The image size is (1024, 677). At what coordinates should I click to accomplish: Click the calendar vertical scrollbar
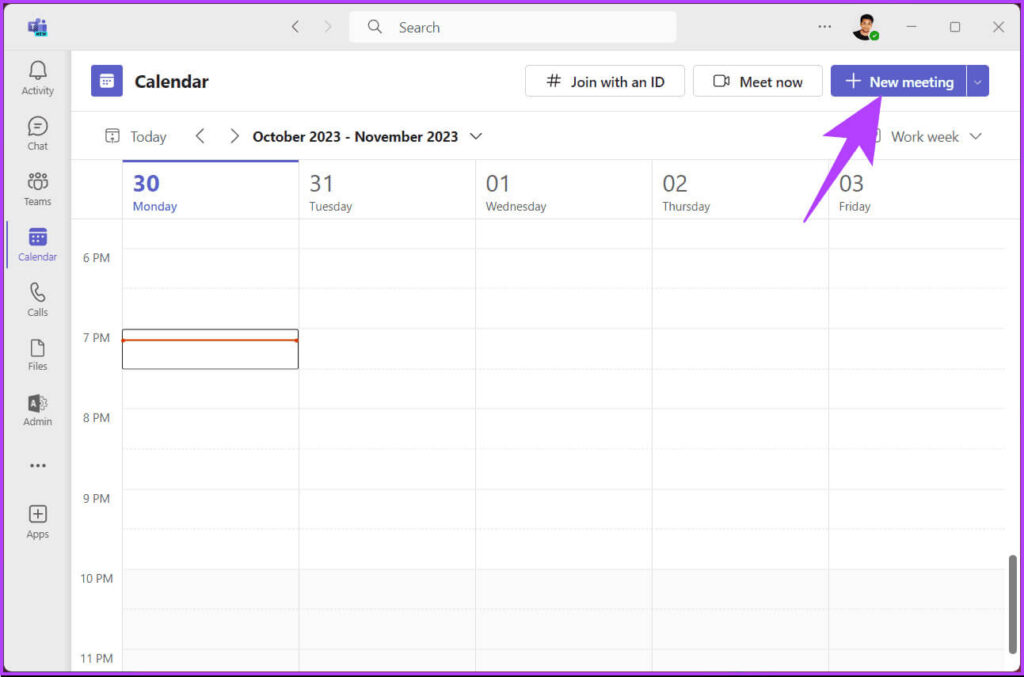(x=1012, y=604)
